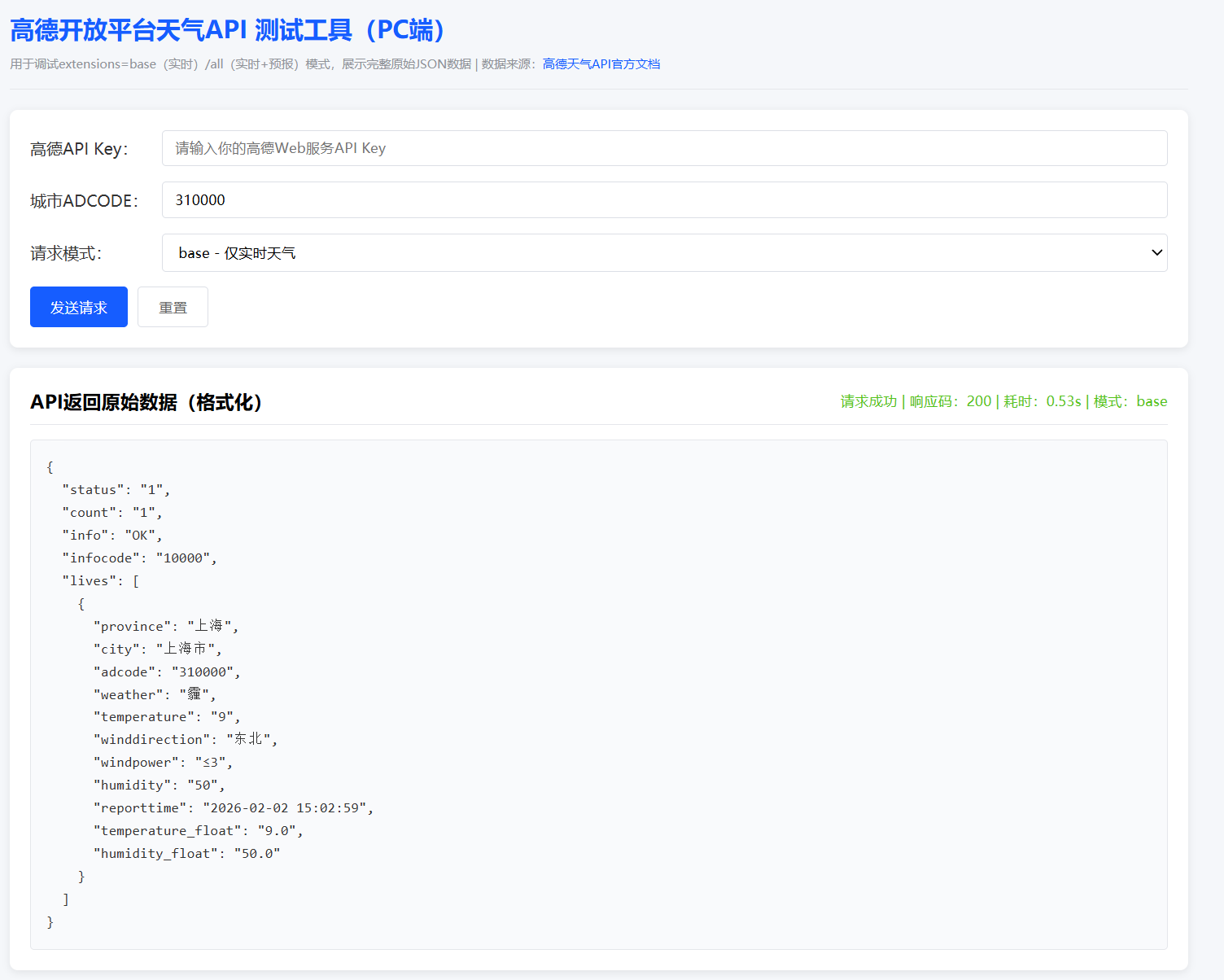1224x980 pixels.
Task: Click the 城市ADCODE input containing 310000
Action: (664, 200)
